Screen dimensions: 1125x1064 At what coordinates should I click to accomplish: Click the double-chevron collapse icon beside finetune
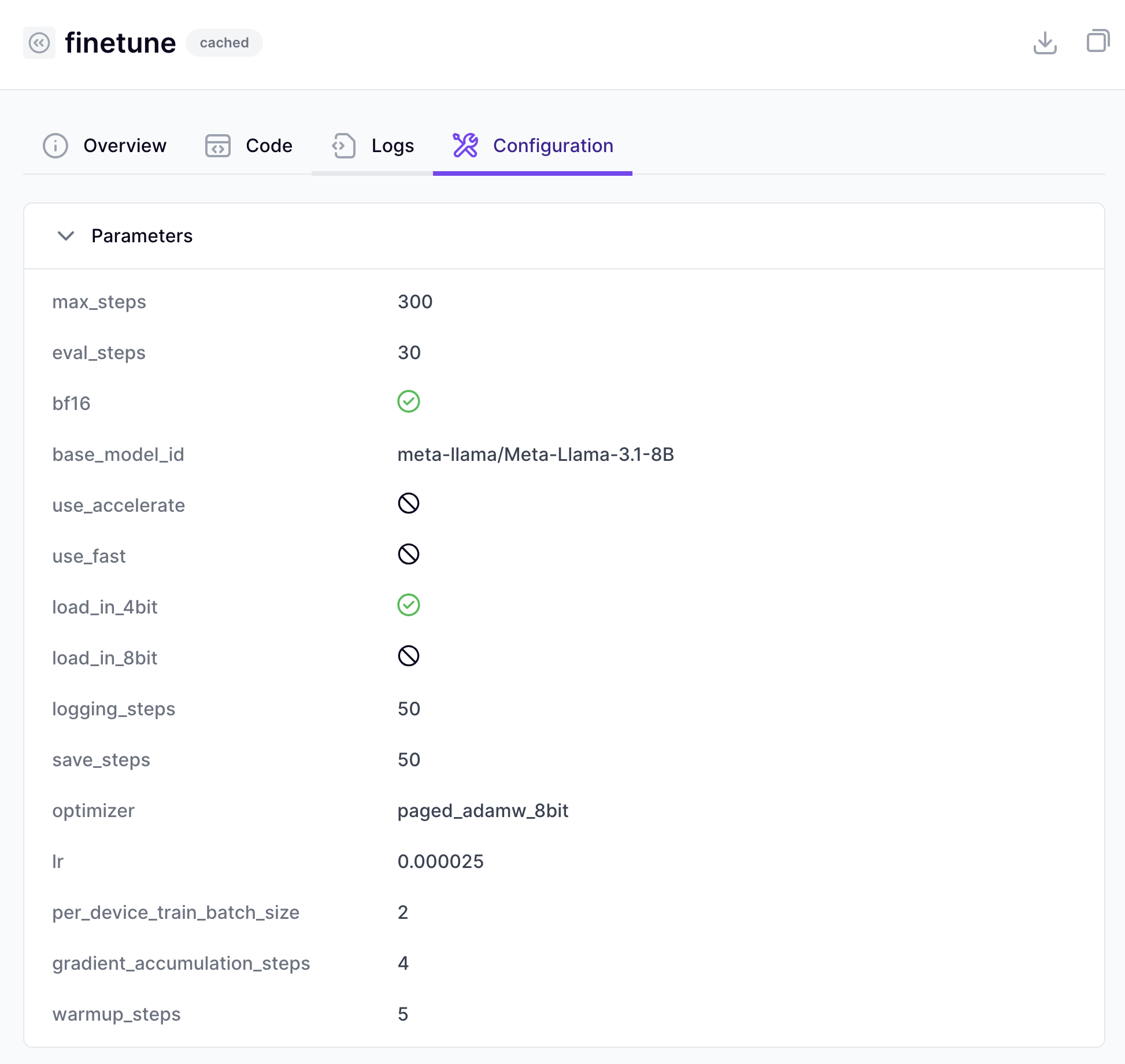(39, 43)
